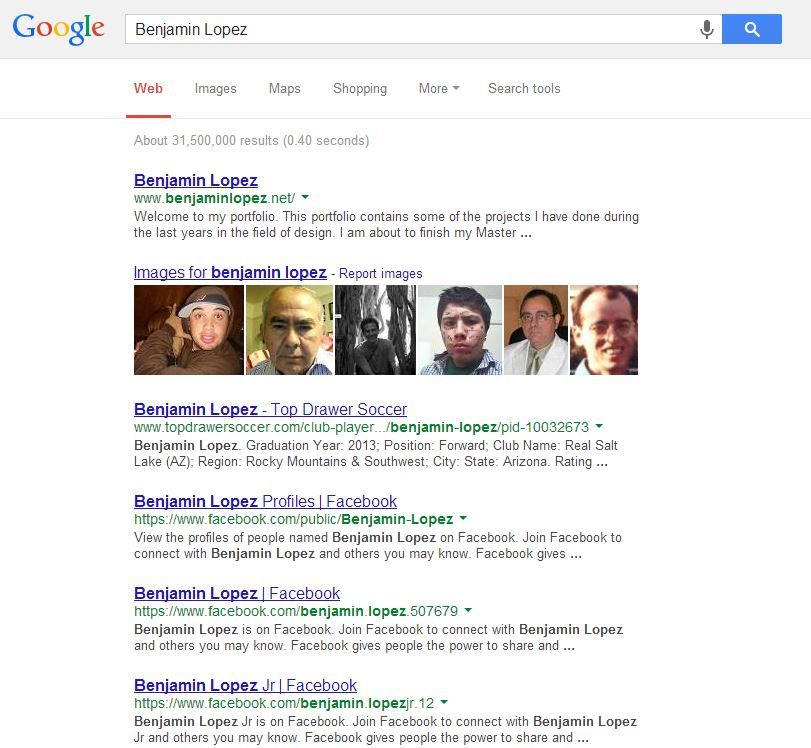This screenshot has height=748, width=811.
Task: Open Search tools options
Action: (x=523, y=89)
